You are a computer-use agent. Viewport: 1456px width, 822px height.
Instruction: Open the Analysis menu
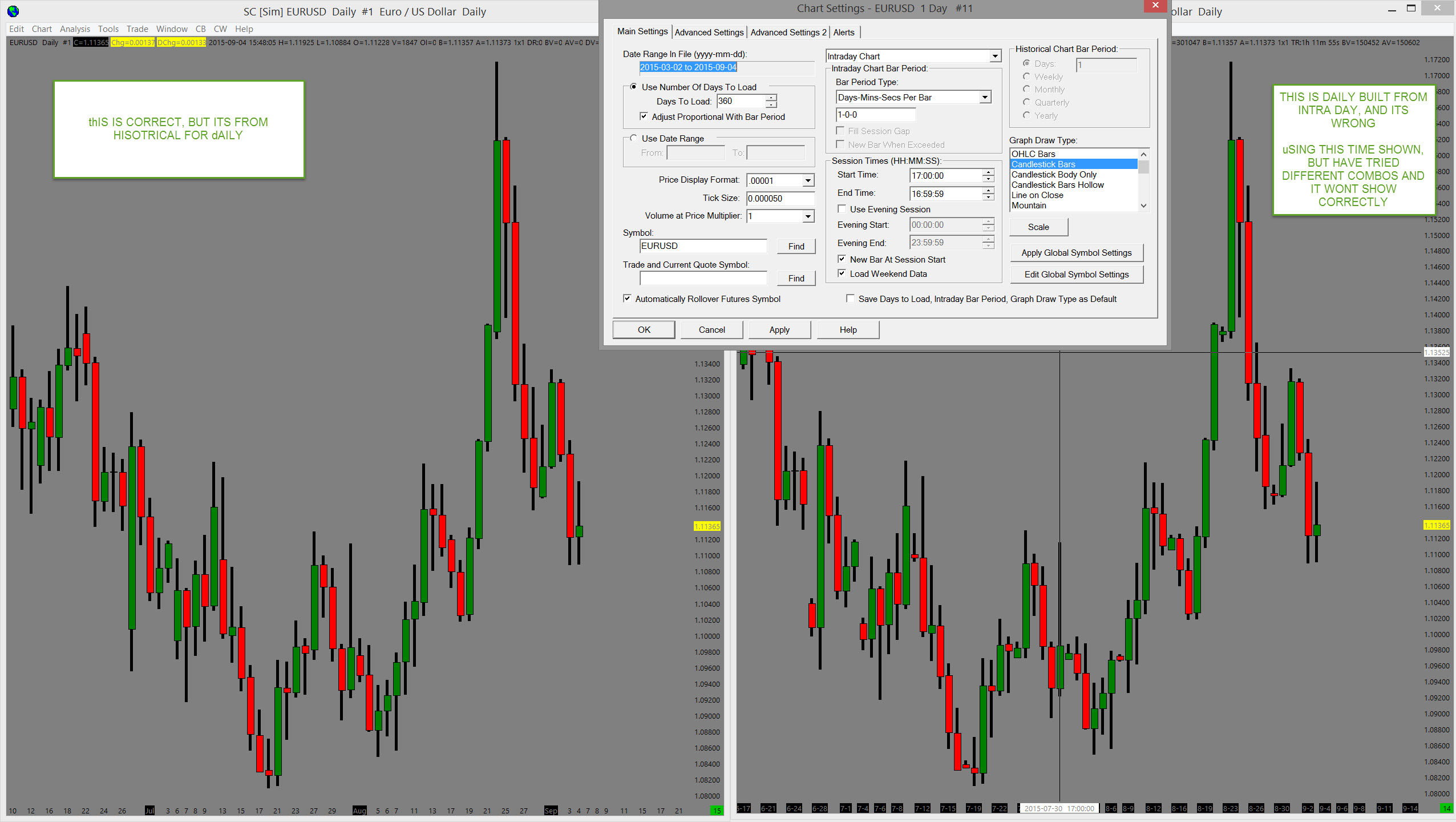pos(75,29)
